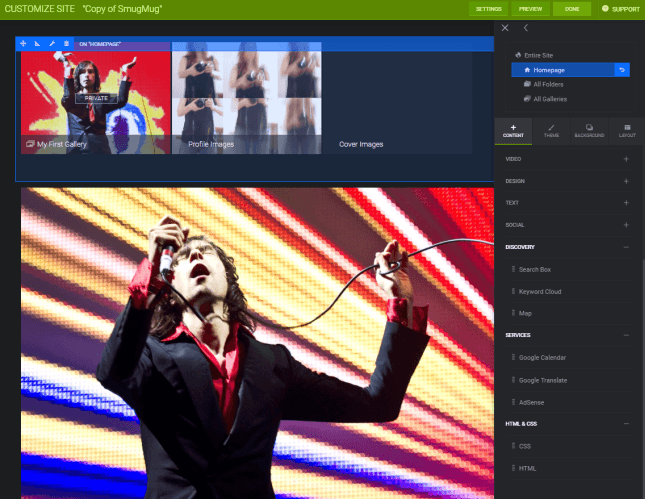The width and height of the screenshot is (645, 499).
Task: Click the drag handle next to CSS
Action: coord(513,446)
